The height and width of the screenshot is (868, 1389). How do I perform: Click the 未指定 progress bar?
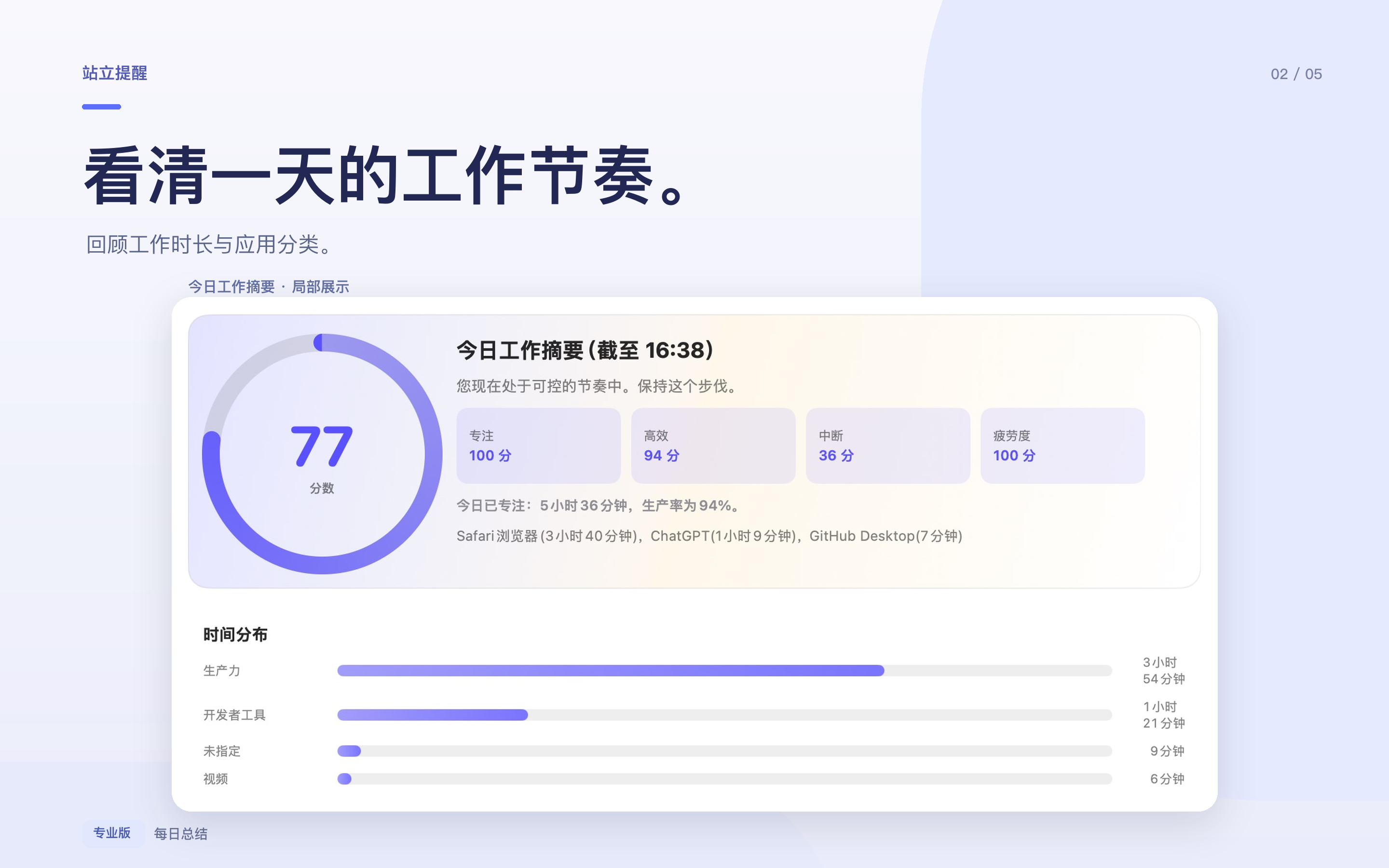pyautogui.click(x=724, y=751)
